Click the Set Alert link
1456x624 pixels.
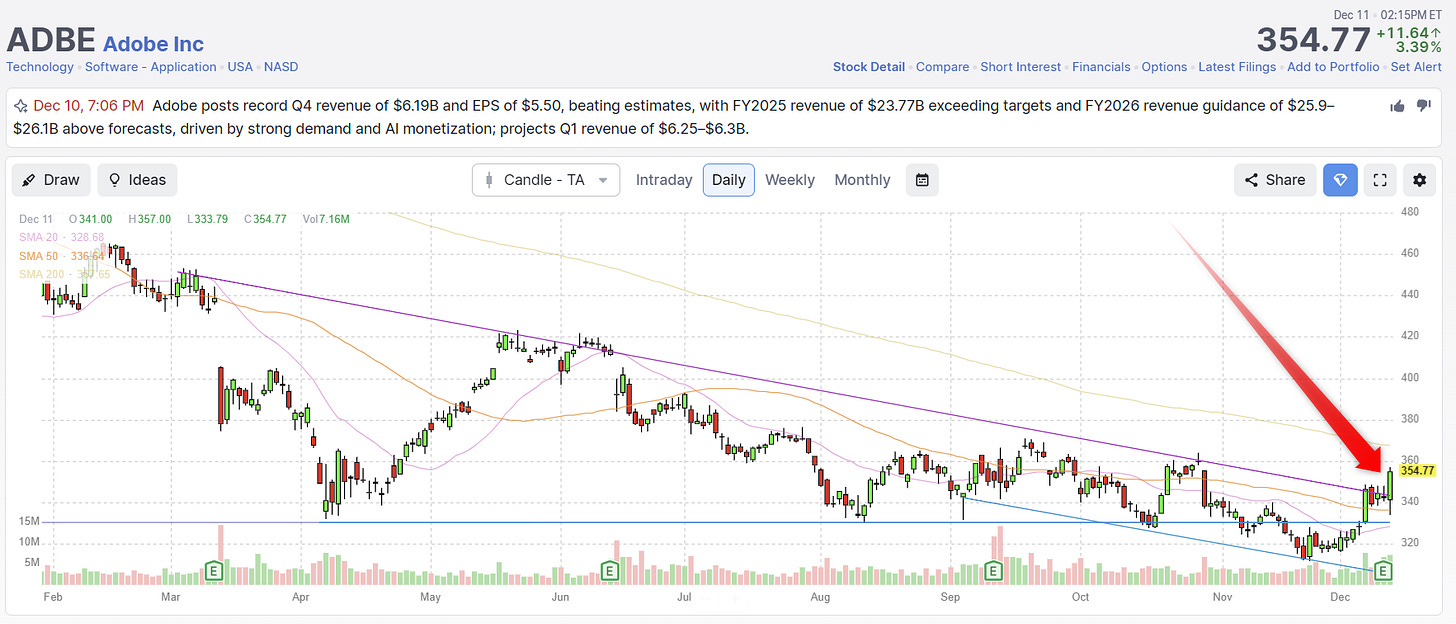pos(1418,67)
